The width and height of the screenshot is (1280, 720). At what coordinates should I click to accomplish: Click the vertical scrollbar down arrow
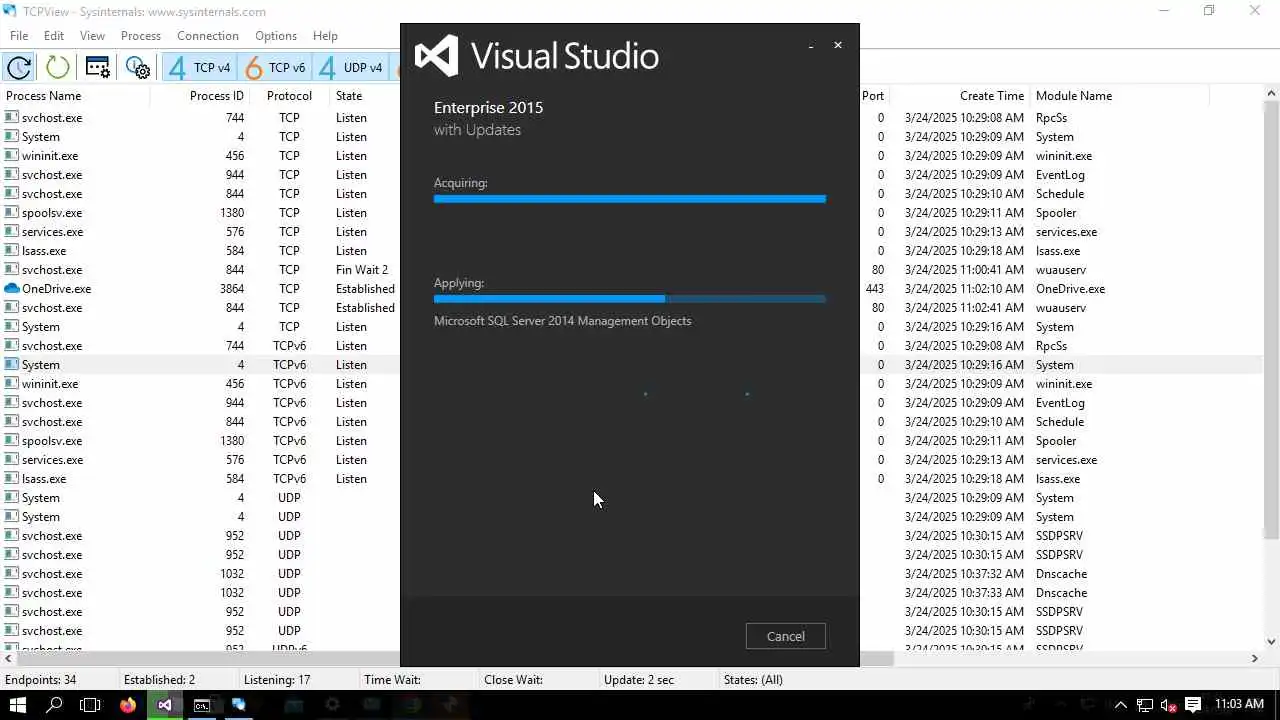[x=1271, y=641]
